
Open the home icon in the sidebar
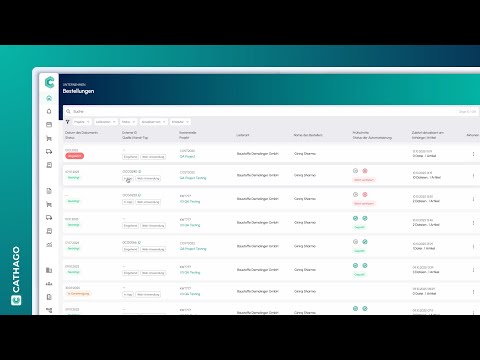coord(49,98)
